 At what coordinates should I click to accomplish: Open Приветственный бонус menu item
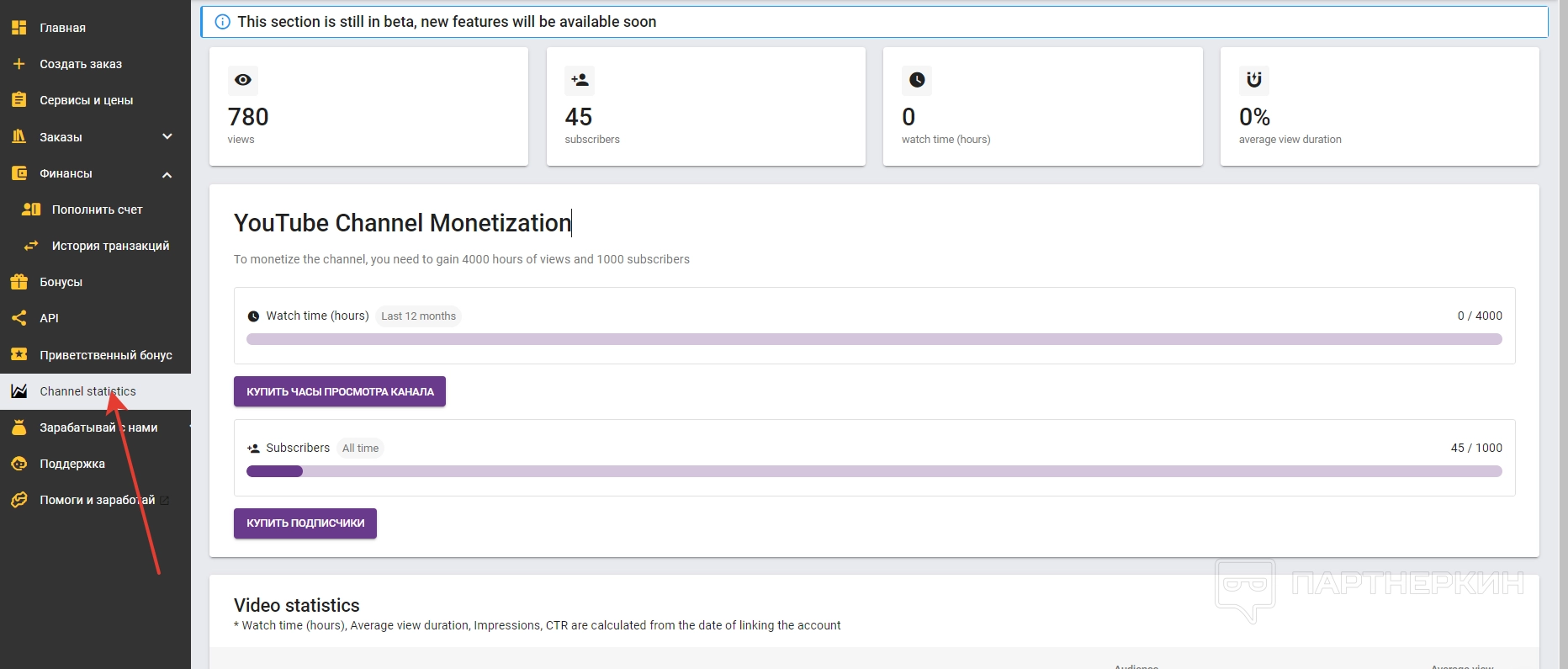pyautogui.click(x=105, y=355)
